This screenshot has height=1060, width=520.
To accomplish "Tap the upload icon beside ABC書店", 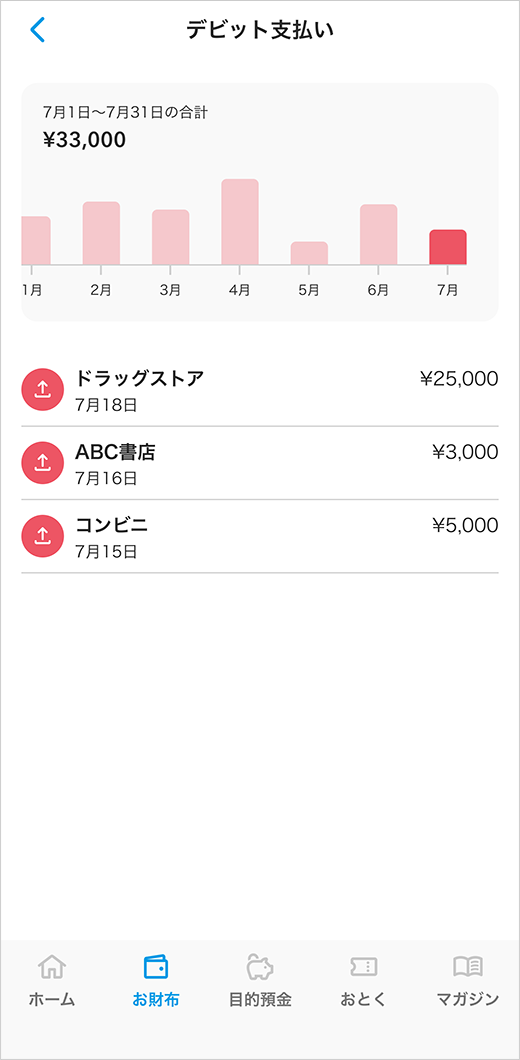I will [43, 463].
